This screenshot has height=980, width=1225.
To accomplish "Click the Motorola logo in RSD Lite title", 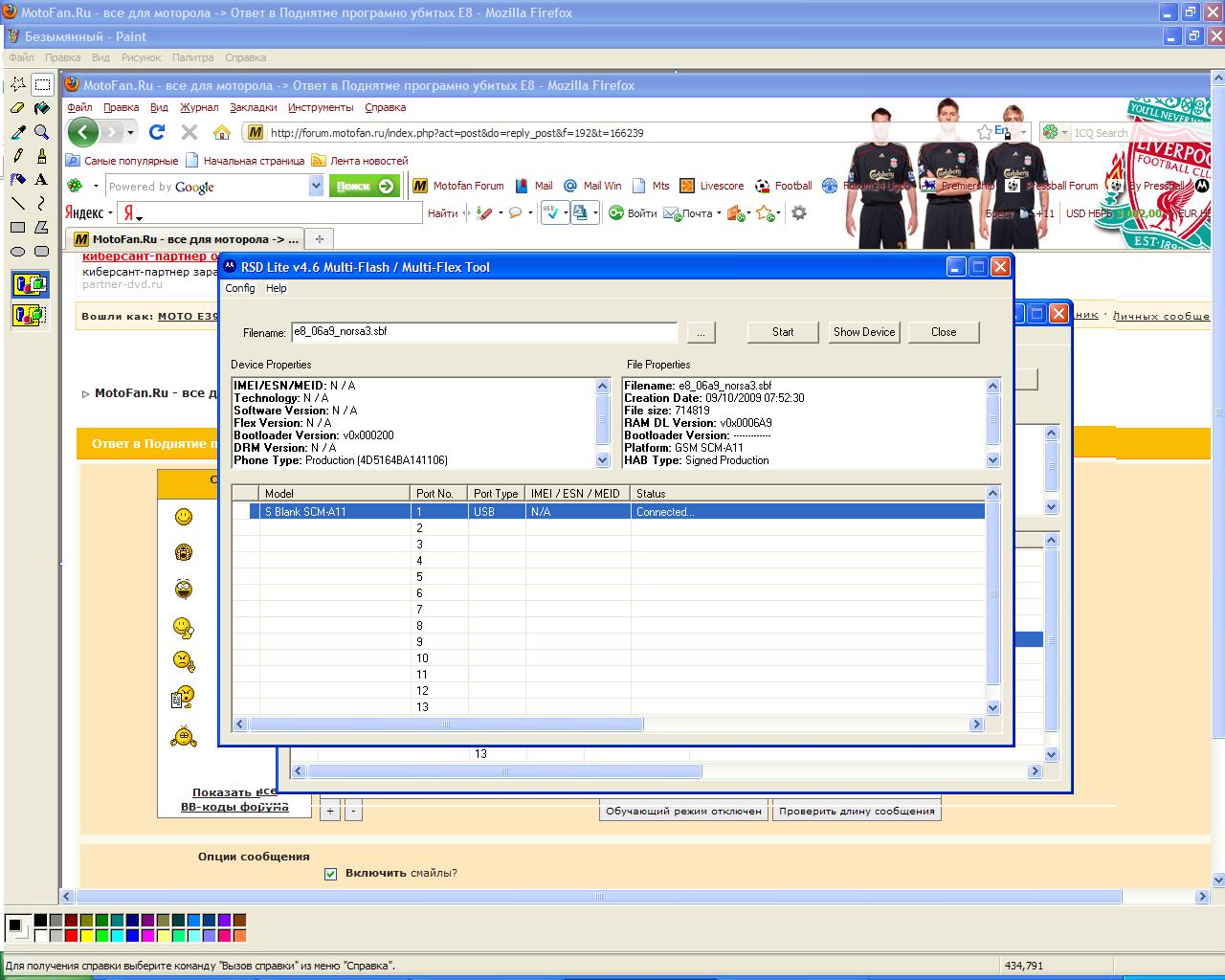I will (x=229, y=267).
